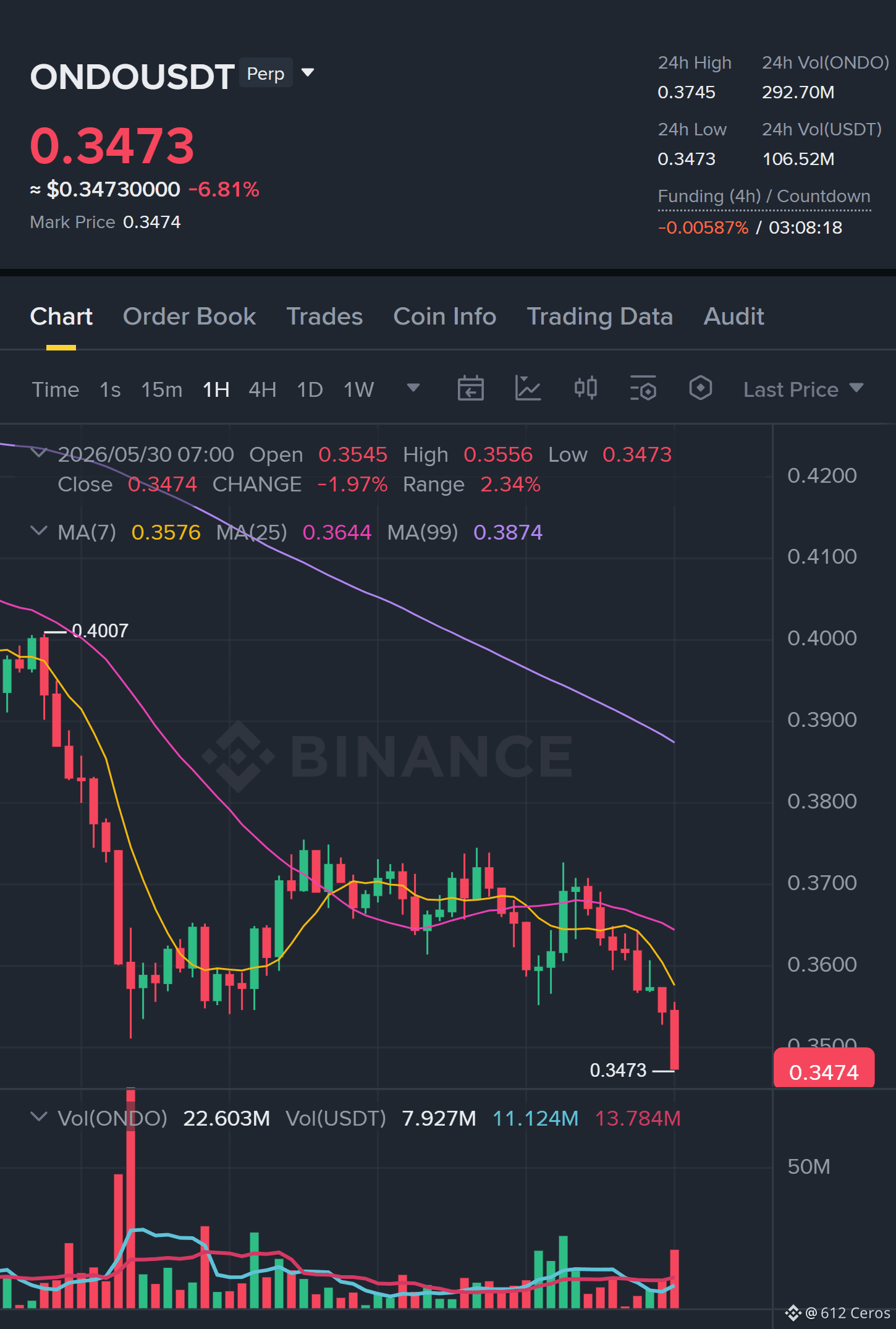Collapse the MA indicator legend chevron
896x1329 pixels.
(39, 531)
